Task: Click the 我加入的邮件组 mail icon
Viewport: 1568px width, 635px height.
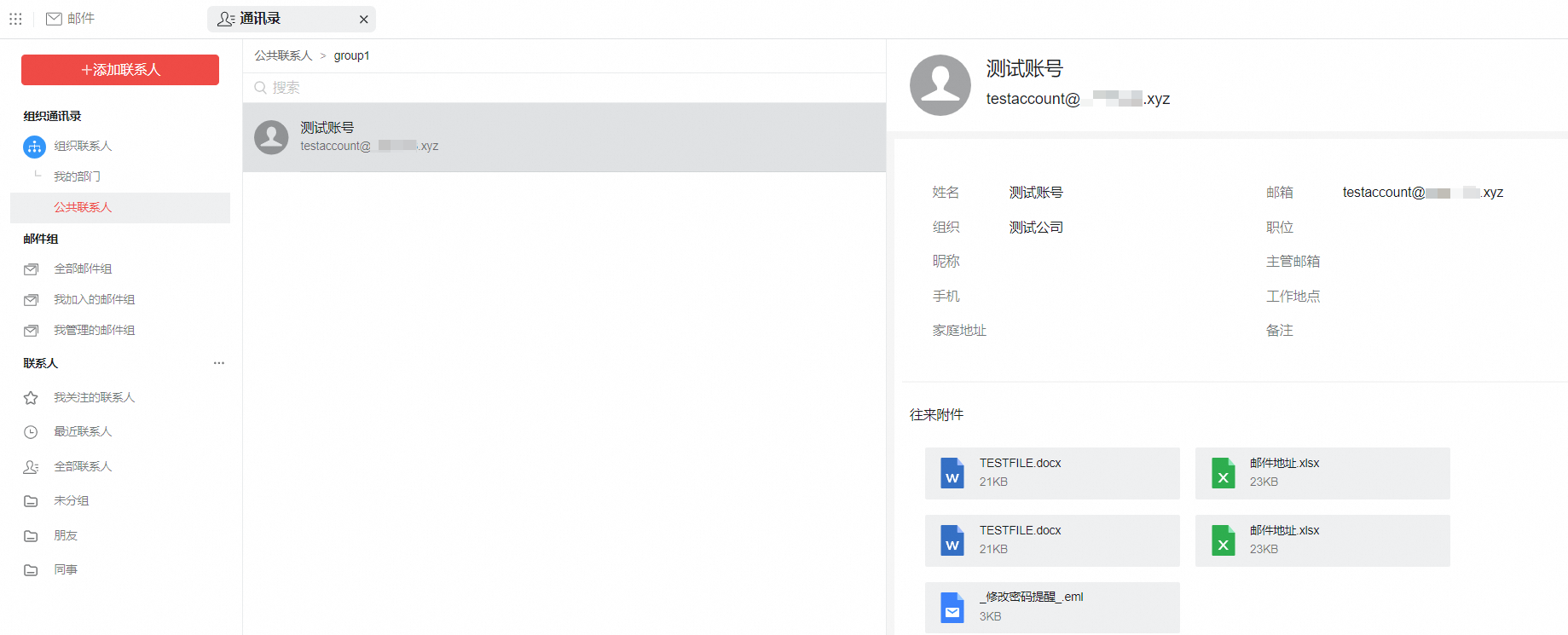Action: (x=32, y=300)
